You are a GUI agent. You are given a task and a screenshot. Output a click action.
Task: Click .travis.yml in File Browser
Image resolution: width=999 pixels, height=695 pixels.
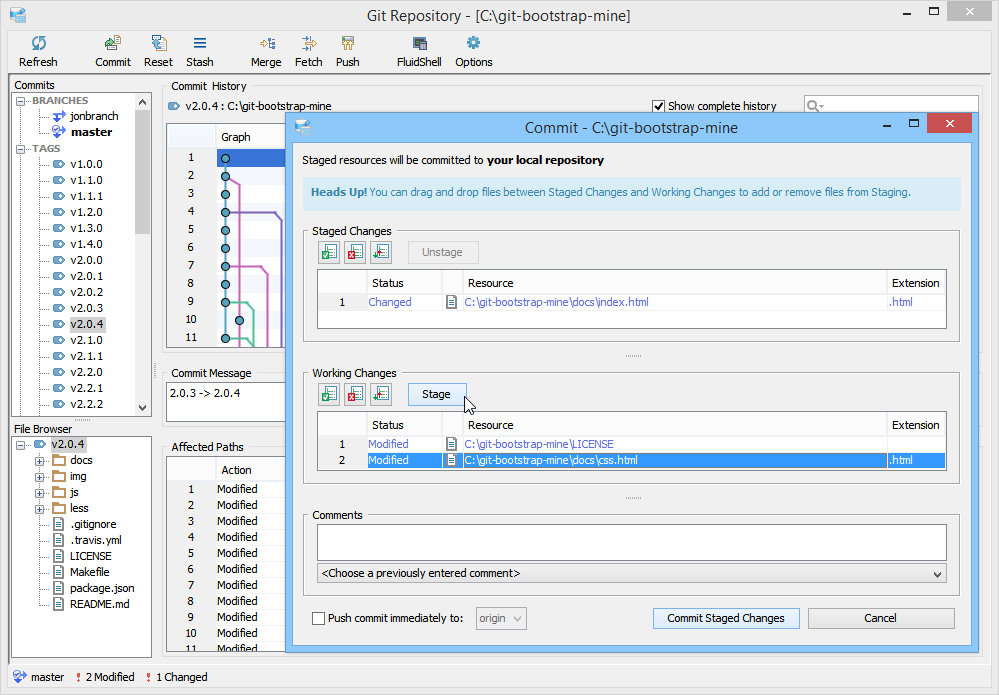click(x=96, y=540)
